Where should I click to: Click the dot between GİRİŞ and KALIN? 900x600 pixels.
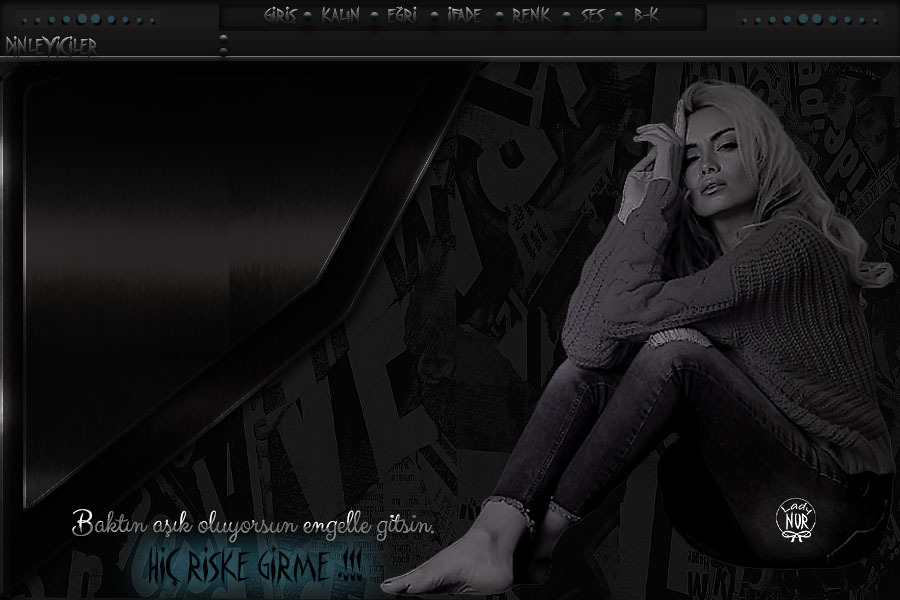(308, 17)
